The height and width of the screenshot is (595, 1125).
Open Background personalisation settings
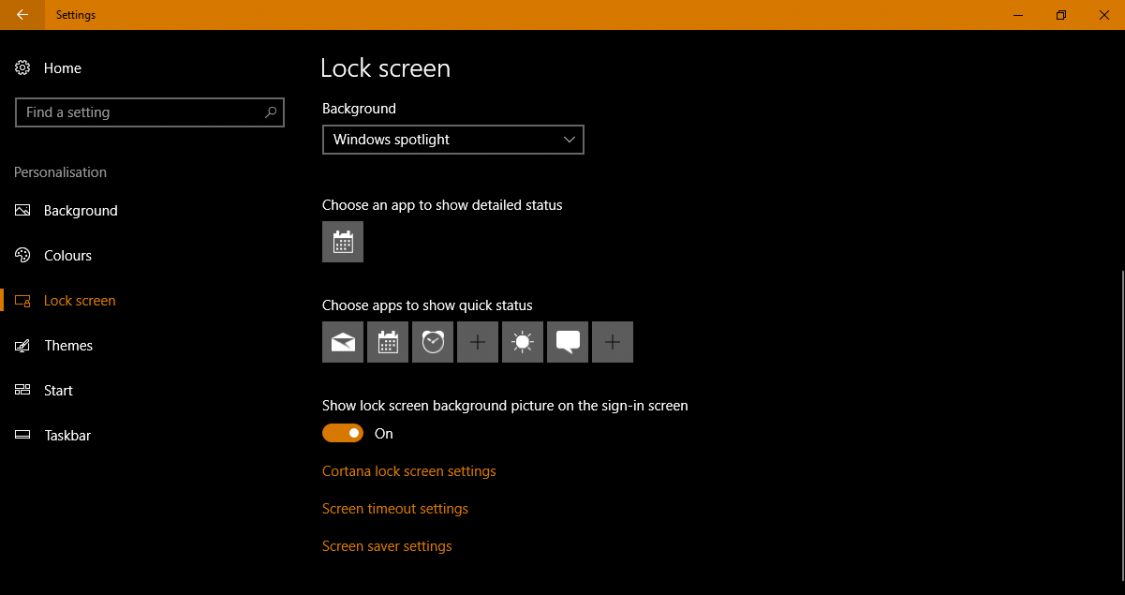point(80,210)
